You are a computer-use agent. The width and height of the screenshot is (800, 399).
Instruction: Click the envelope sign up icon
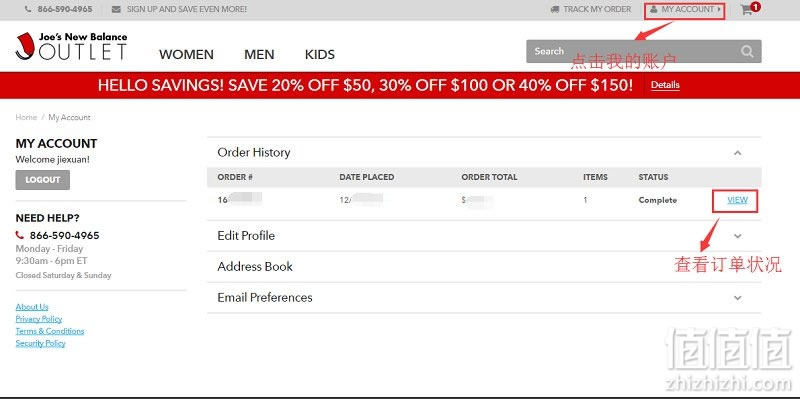tap(116, 9)
